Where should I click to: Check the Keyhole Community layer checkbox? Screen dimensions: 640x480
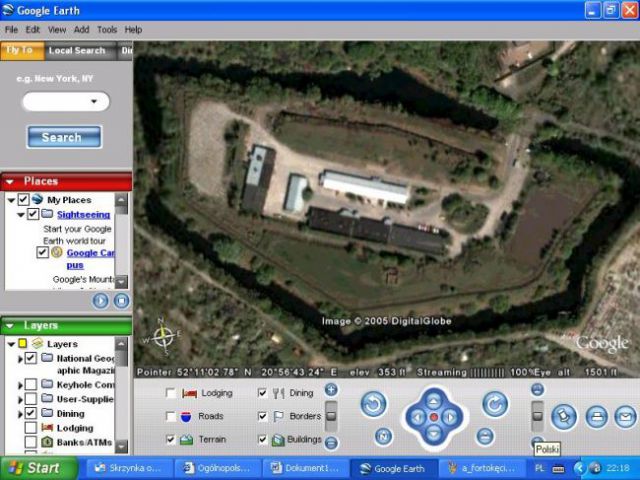point(31,384)
